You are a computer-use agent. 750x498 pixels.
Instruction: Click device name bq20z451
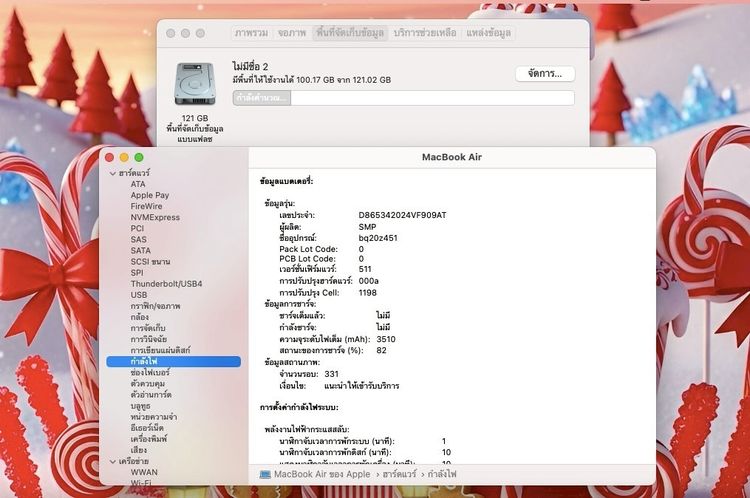[x=378, y=238]
